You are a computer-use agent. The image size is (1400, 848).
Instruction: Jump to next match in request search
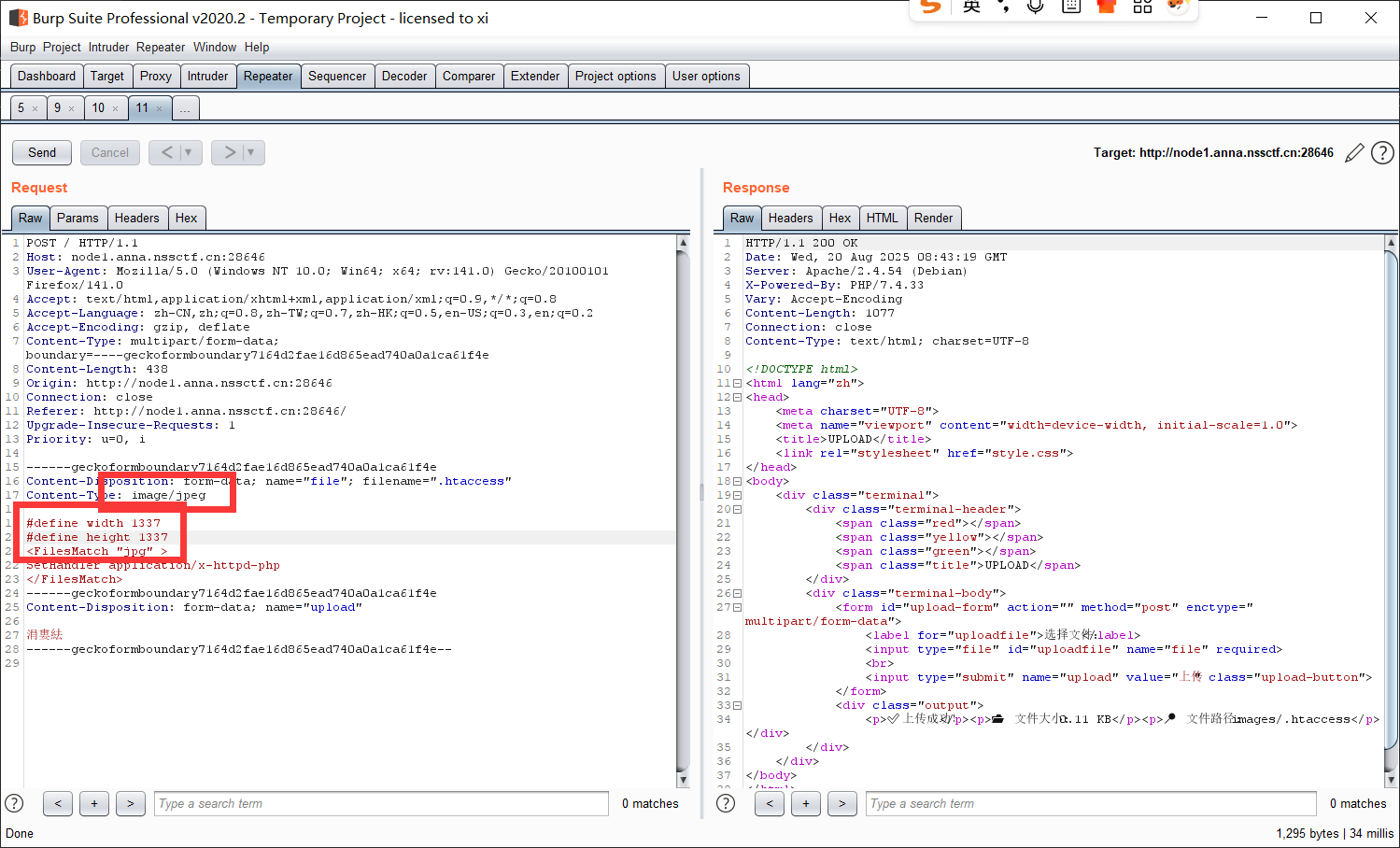[131, 803]
